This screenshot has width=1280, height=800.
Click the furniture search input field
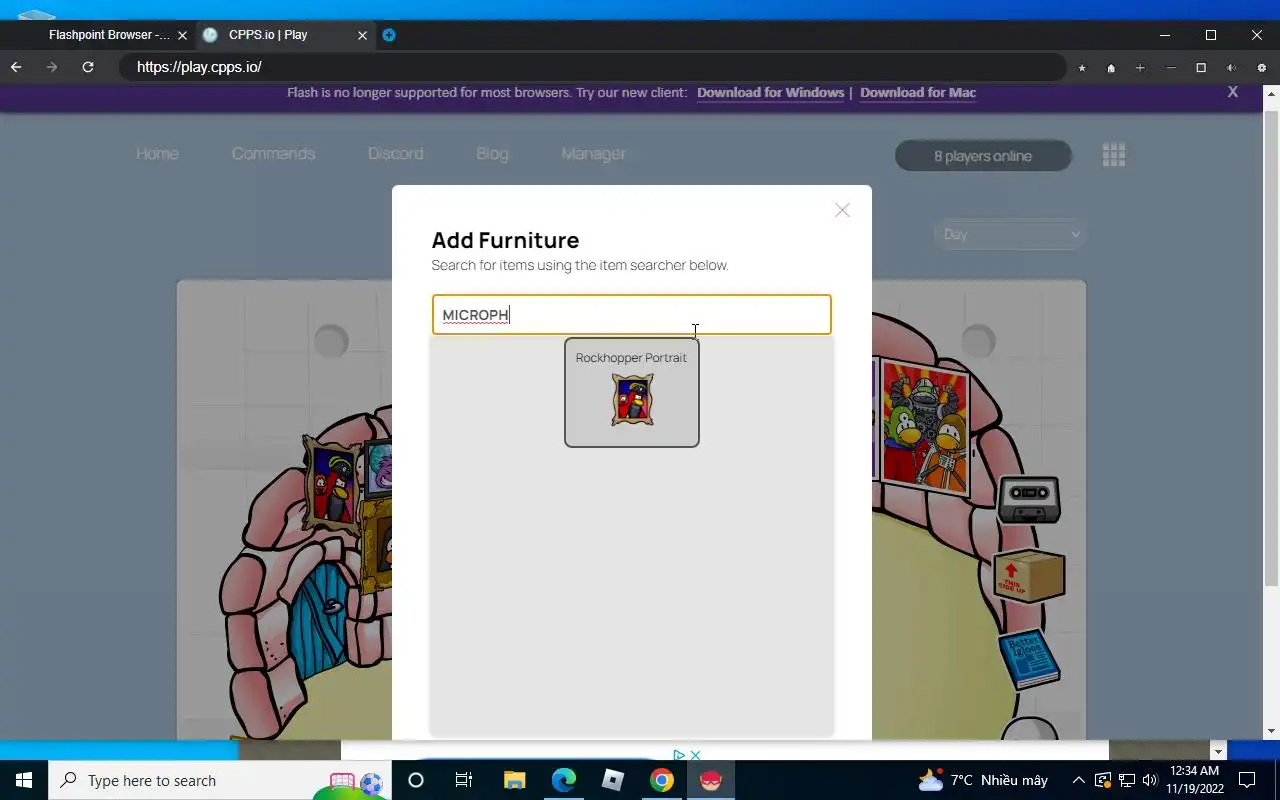coord(631,314)
